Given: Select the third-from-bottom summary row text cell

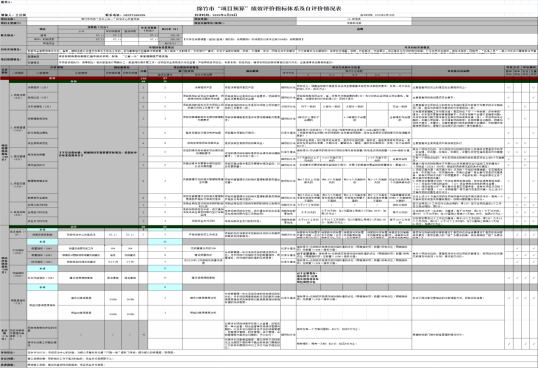Looking at the screenshot, I should [x=282, y=353].
